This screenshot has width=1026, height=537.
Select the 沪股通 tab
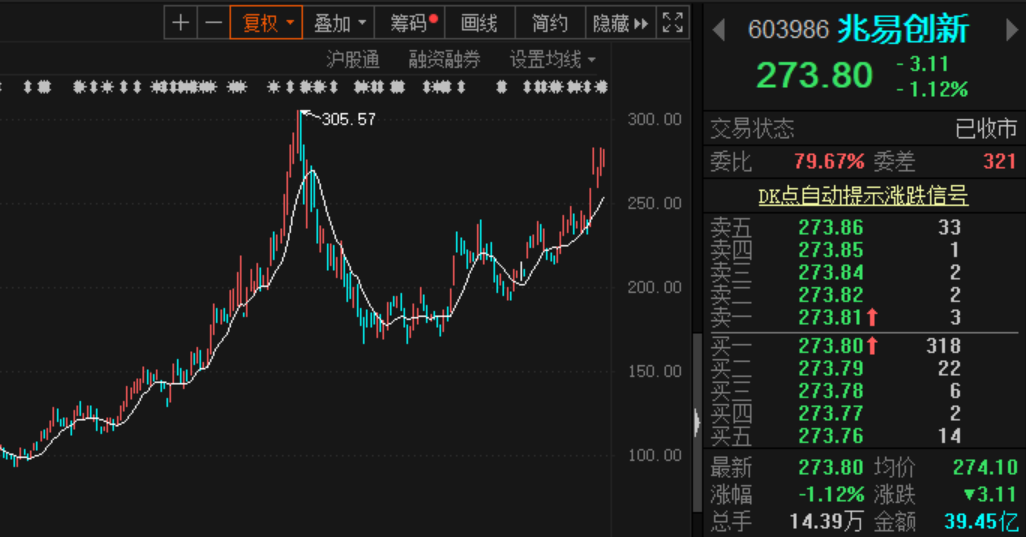353,60
